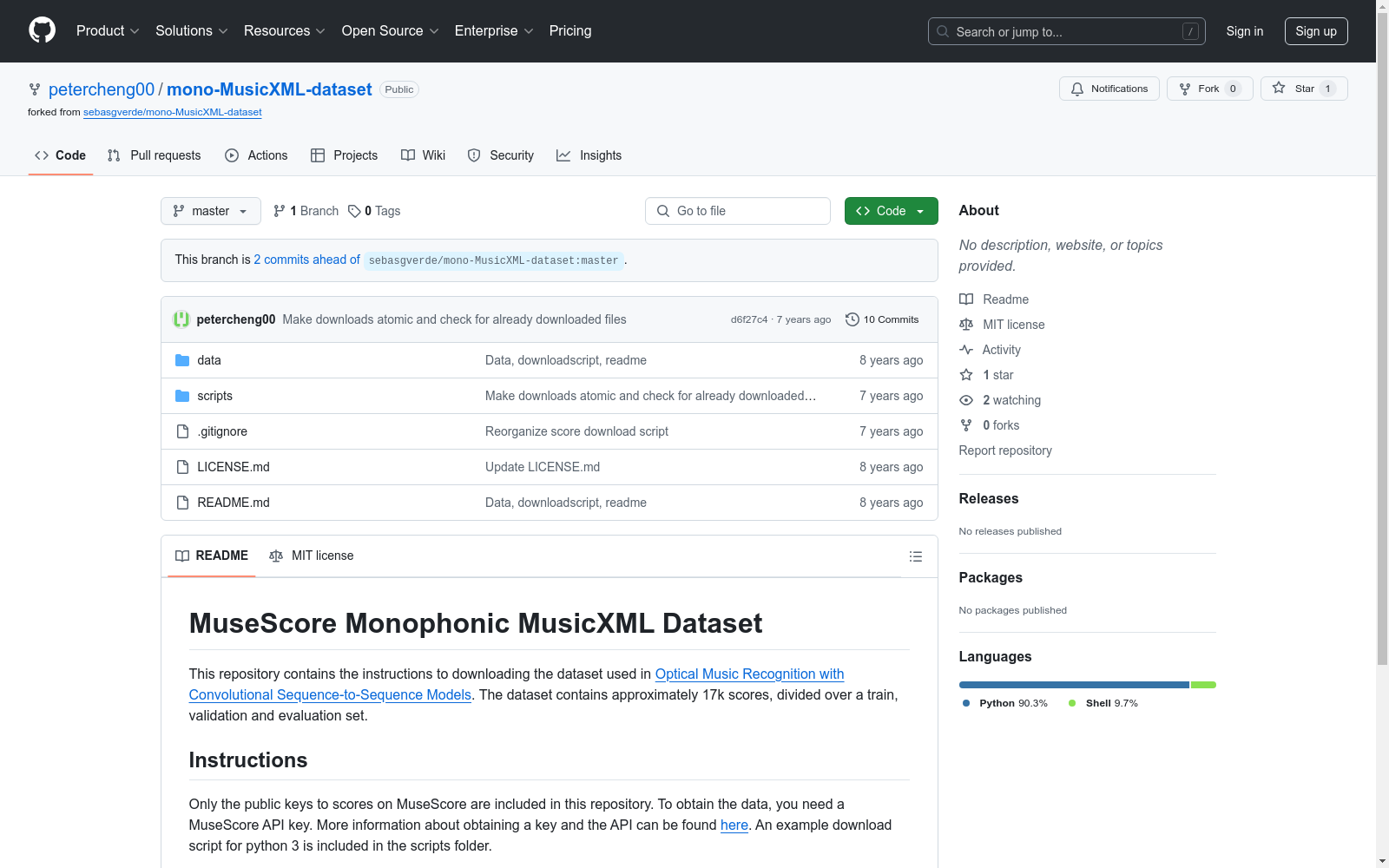Open the Insights tab
This screenshot has width=1389, height=868.
589,155
